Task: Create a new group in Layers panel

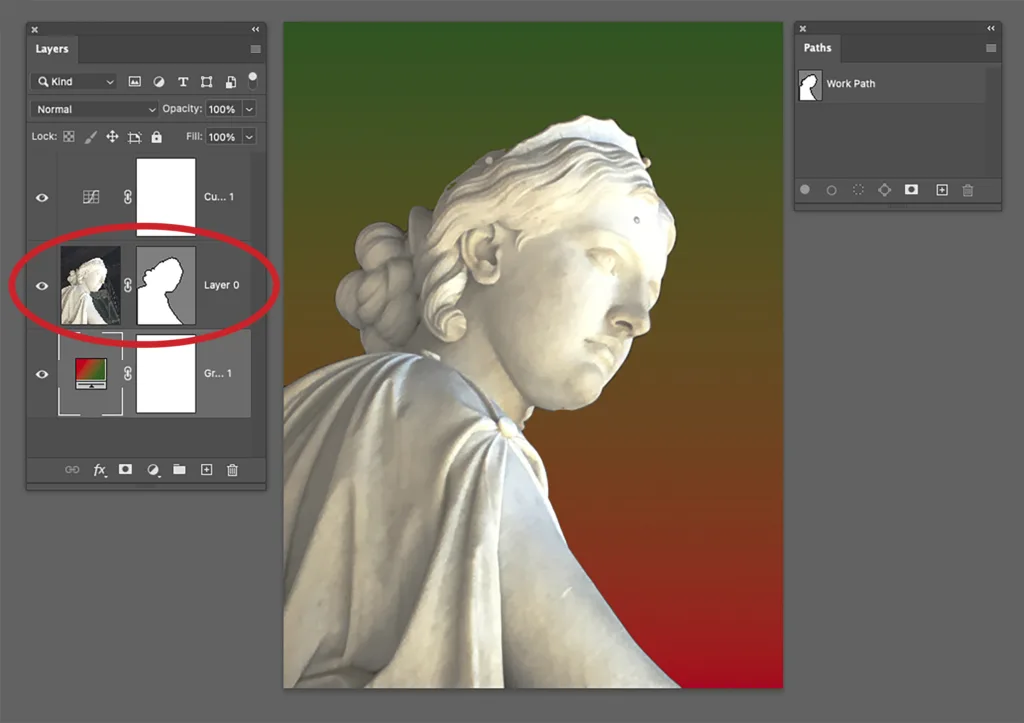Action: [179, 470]
